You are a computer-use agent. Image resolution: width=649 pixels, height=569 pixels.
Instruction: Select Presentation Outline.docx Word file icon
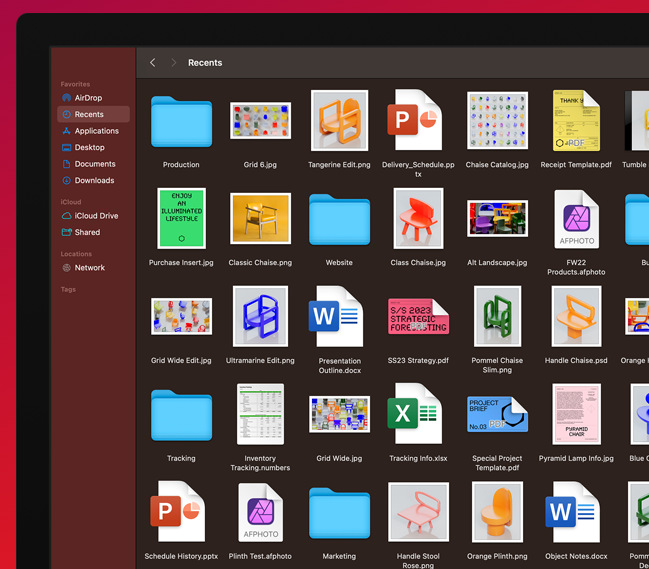click(x=338, y=317)
